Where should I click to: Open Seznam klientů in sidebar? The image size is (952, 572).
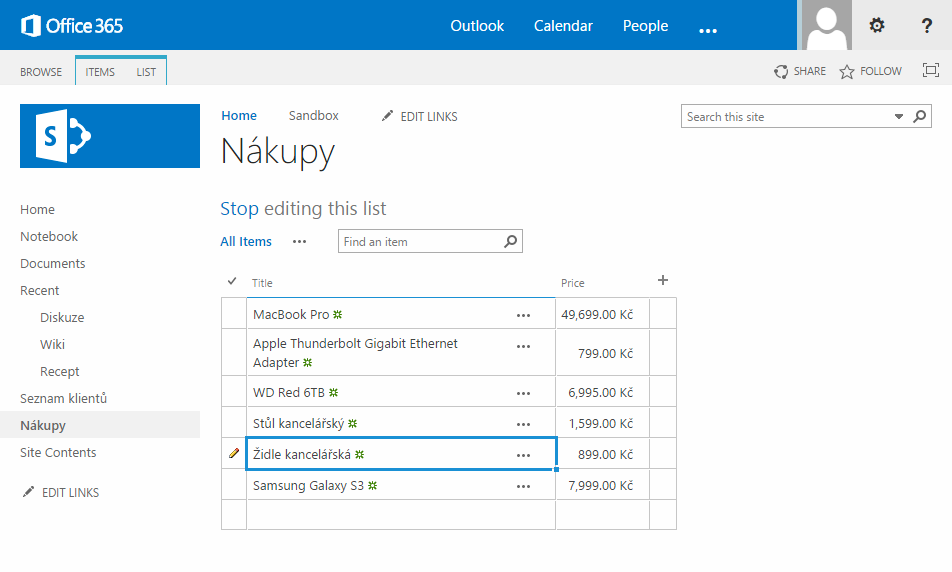63,398
